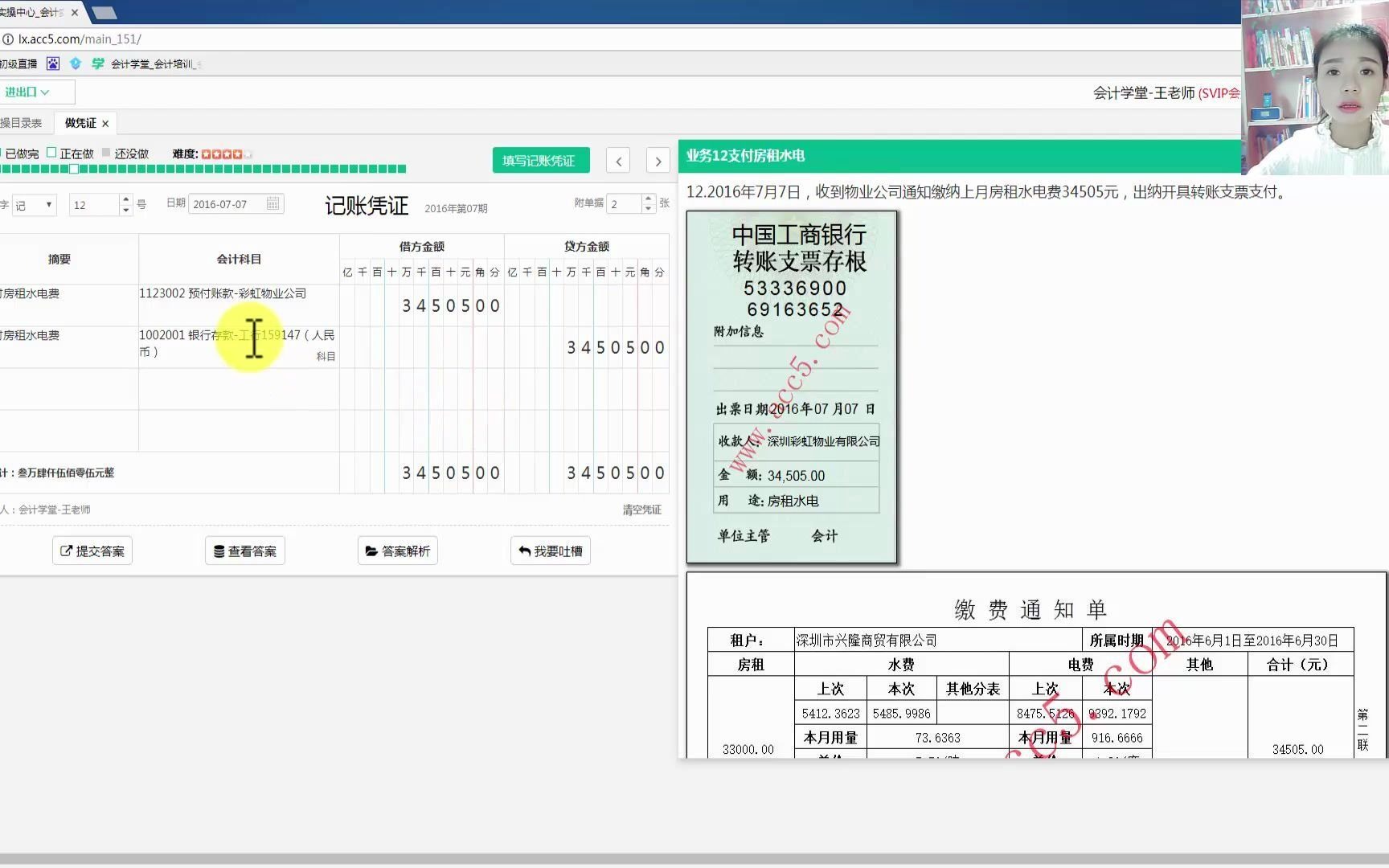Screen dimensions: 1389x868
Task: Go to next task with right chevron
Action: (x=658, y=161)
